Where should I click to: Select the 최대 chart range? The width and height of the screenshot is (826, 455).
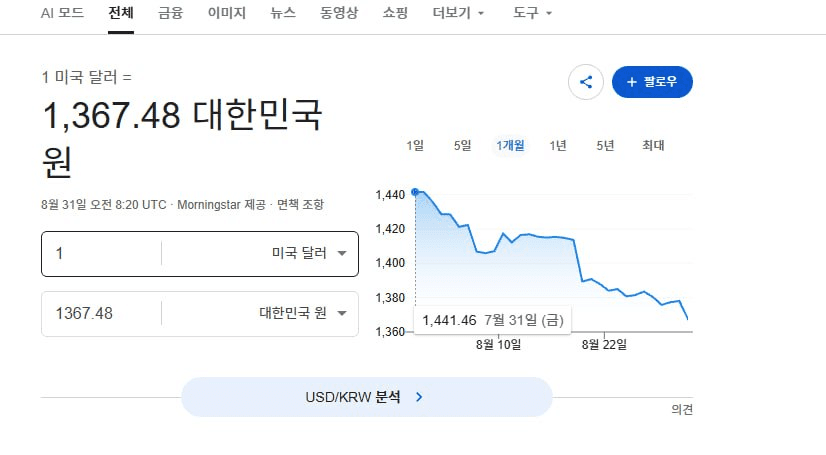click(653, 145)
